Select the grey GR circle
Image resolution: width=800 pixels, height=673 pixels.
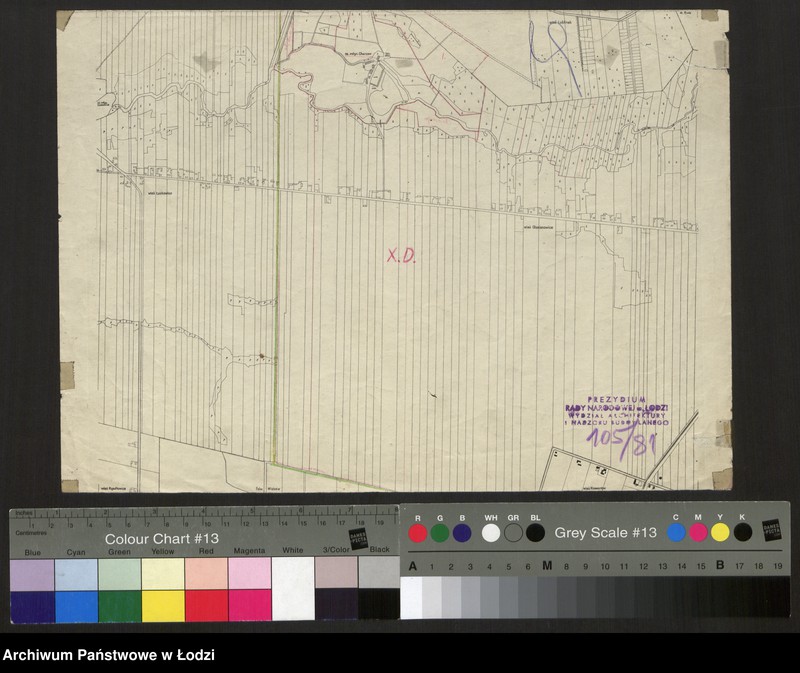tap(513, 533)
